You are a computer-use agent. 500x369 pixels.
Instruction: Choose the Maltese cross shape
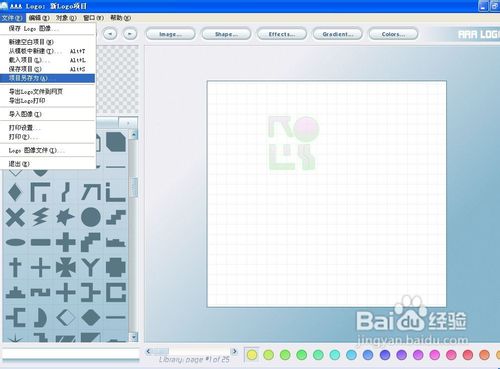[x=65, y=267]
